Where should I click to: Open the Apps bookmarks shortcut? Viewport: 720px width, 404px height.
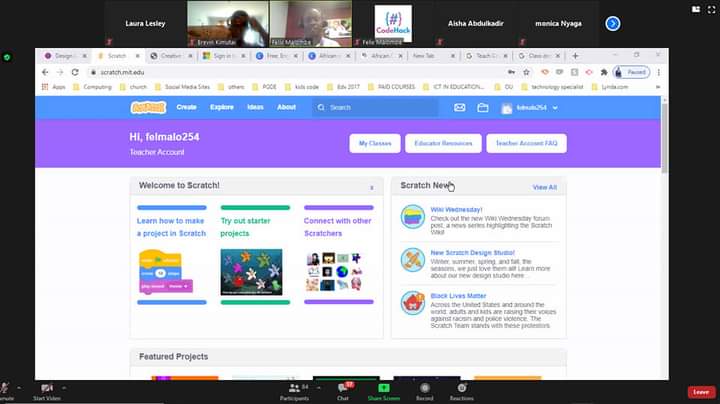tap(54, 87)
